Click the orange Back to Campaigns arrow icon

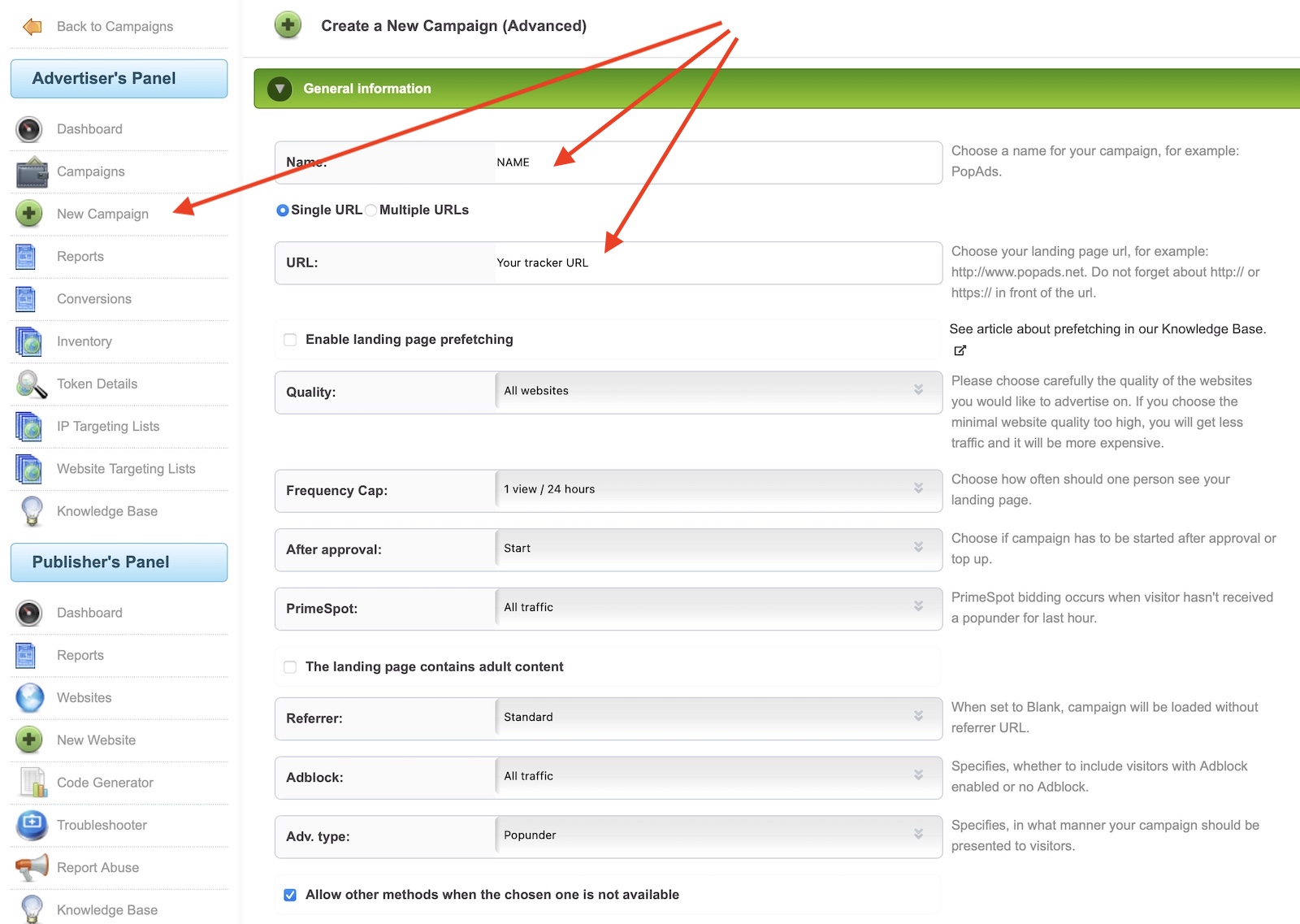pos(32,27)
